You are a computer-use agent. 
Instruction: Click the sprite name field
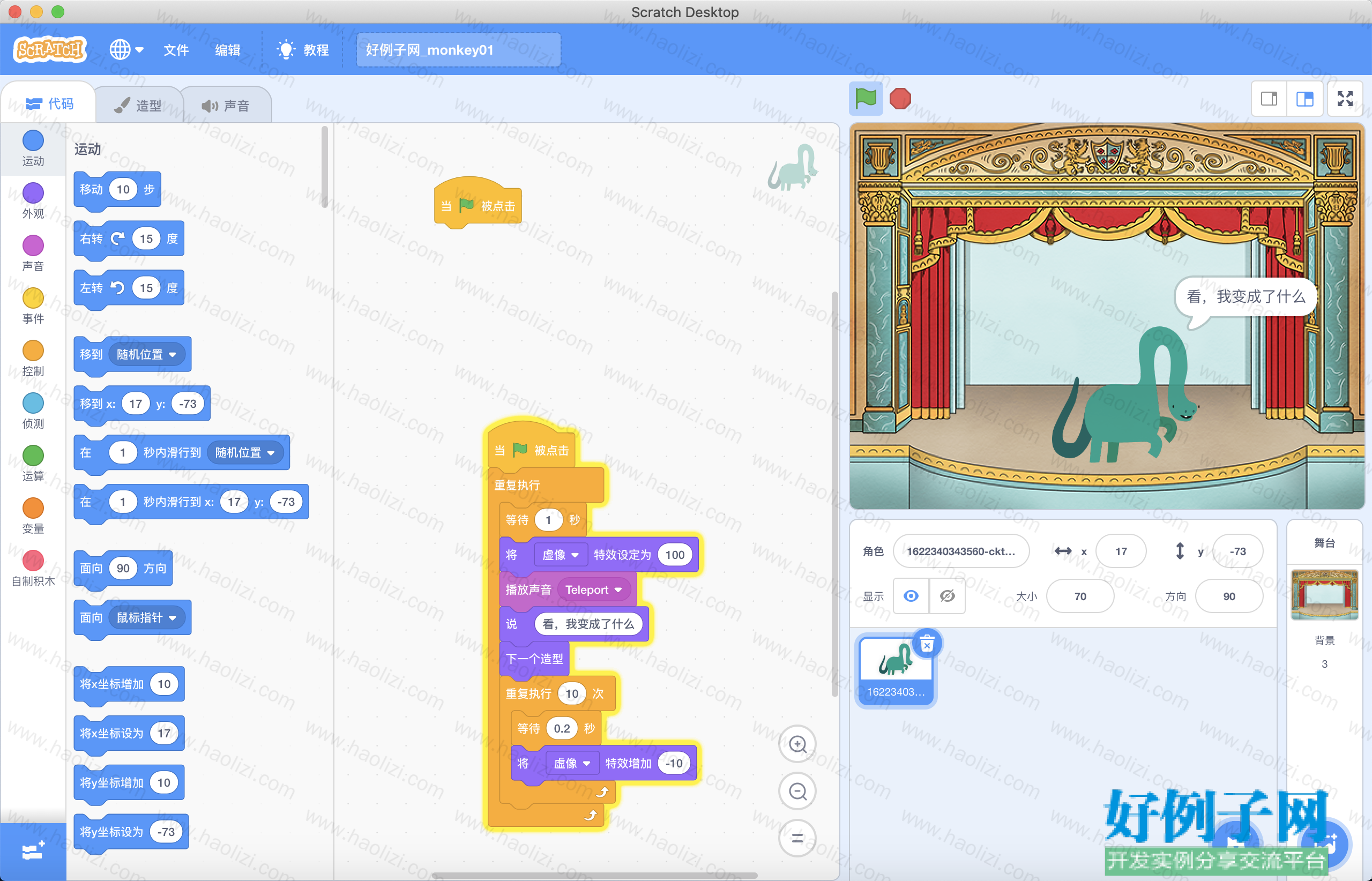click(x=961, y=551)
